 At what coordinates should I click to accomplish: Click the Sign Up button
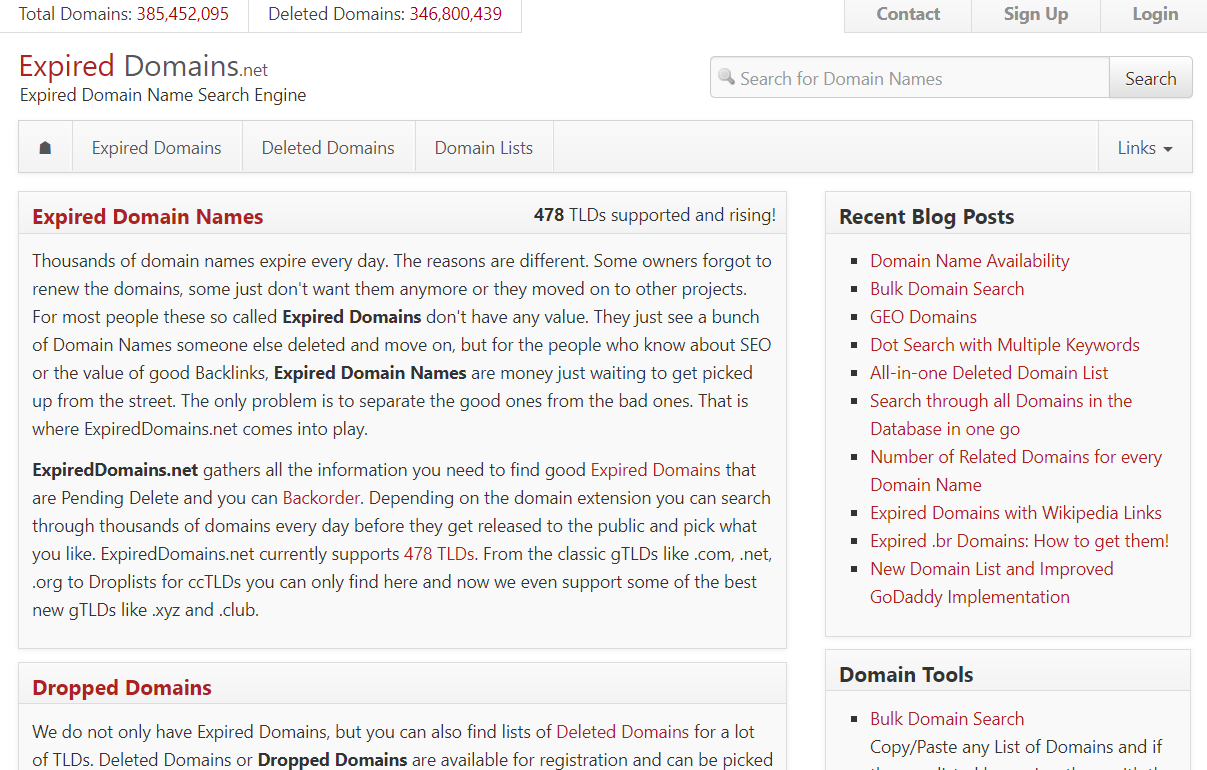point(1035,14)
